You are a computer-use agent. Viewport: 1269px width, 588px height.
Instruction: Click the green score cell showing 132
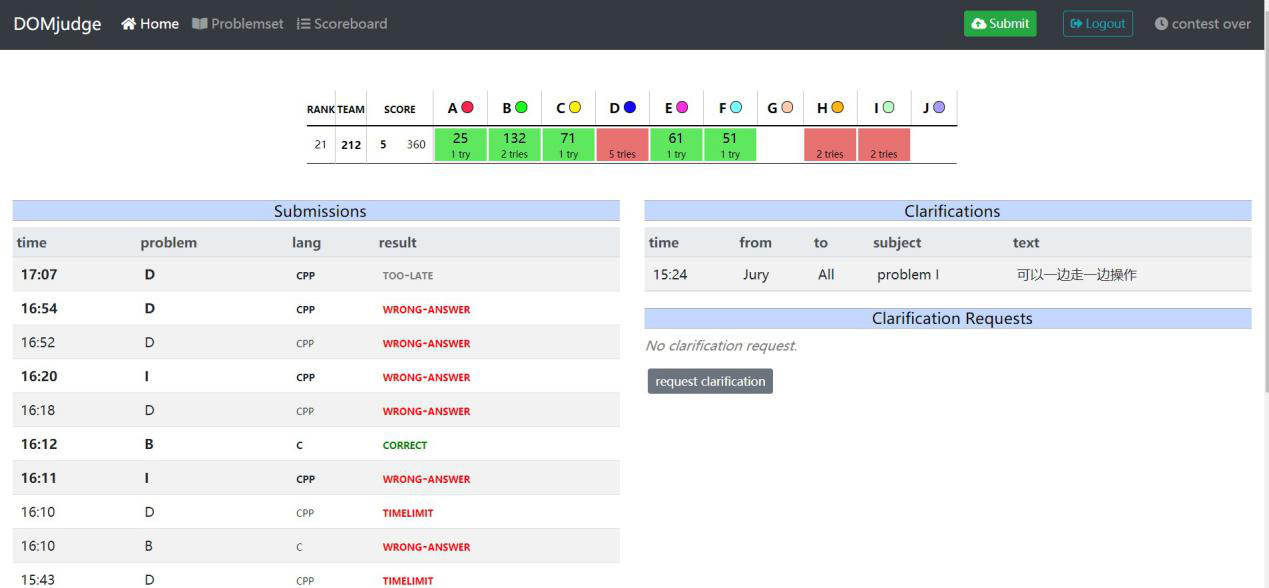(x=514, y=145)
